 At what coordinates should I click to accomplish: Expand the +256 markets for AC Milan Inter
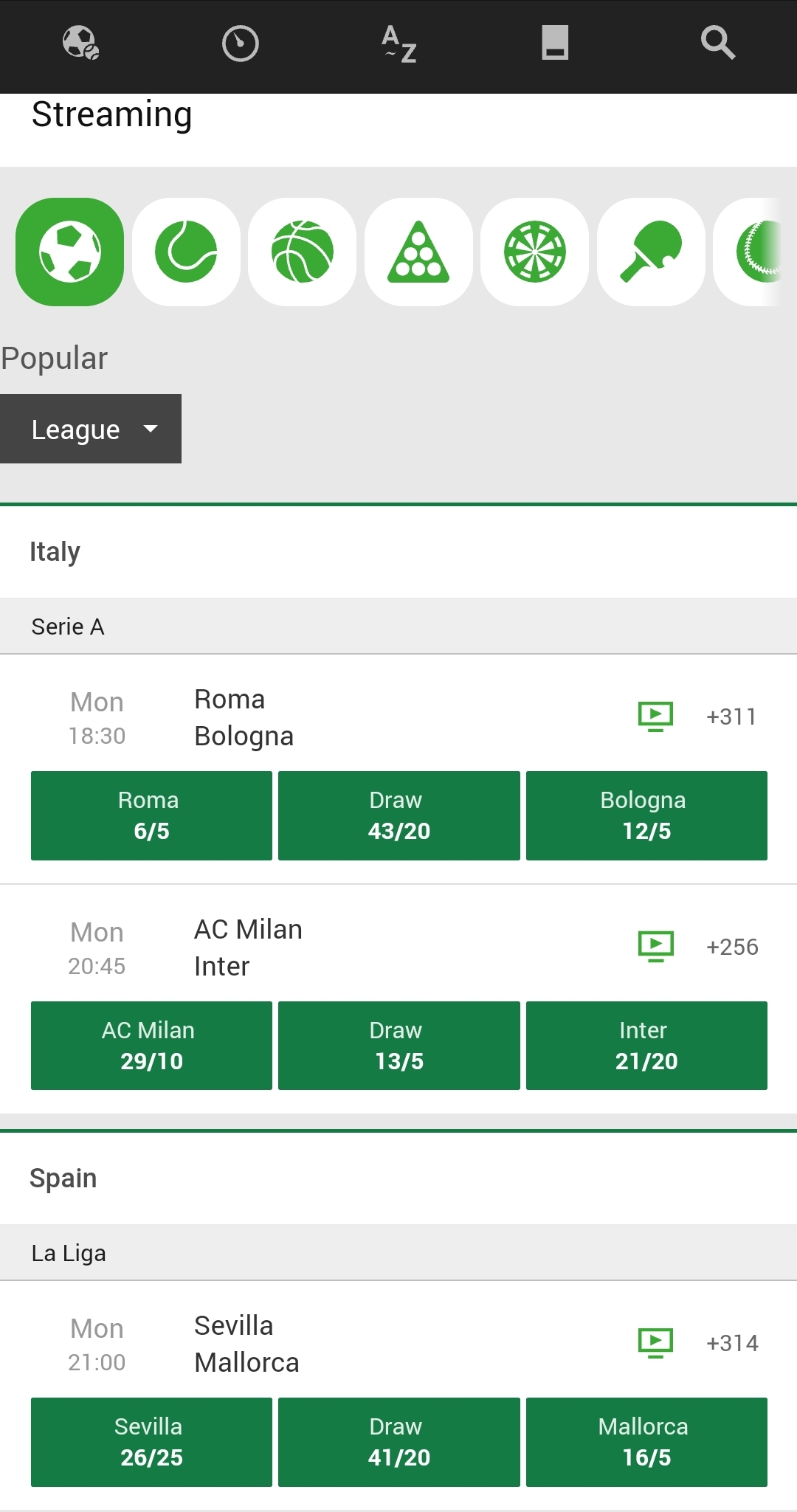(x=734, y=945)
